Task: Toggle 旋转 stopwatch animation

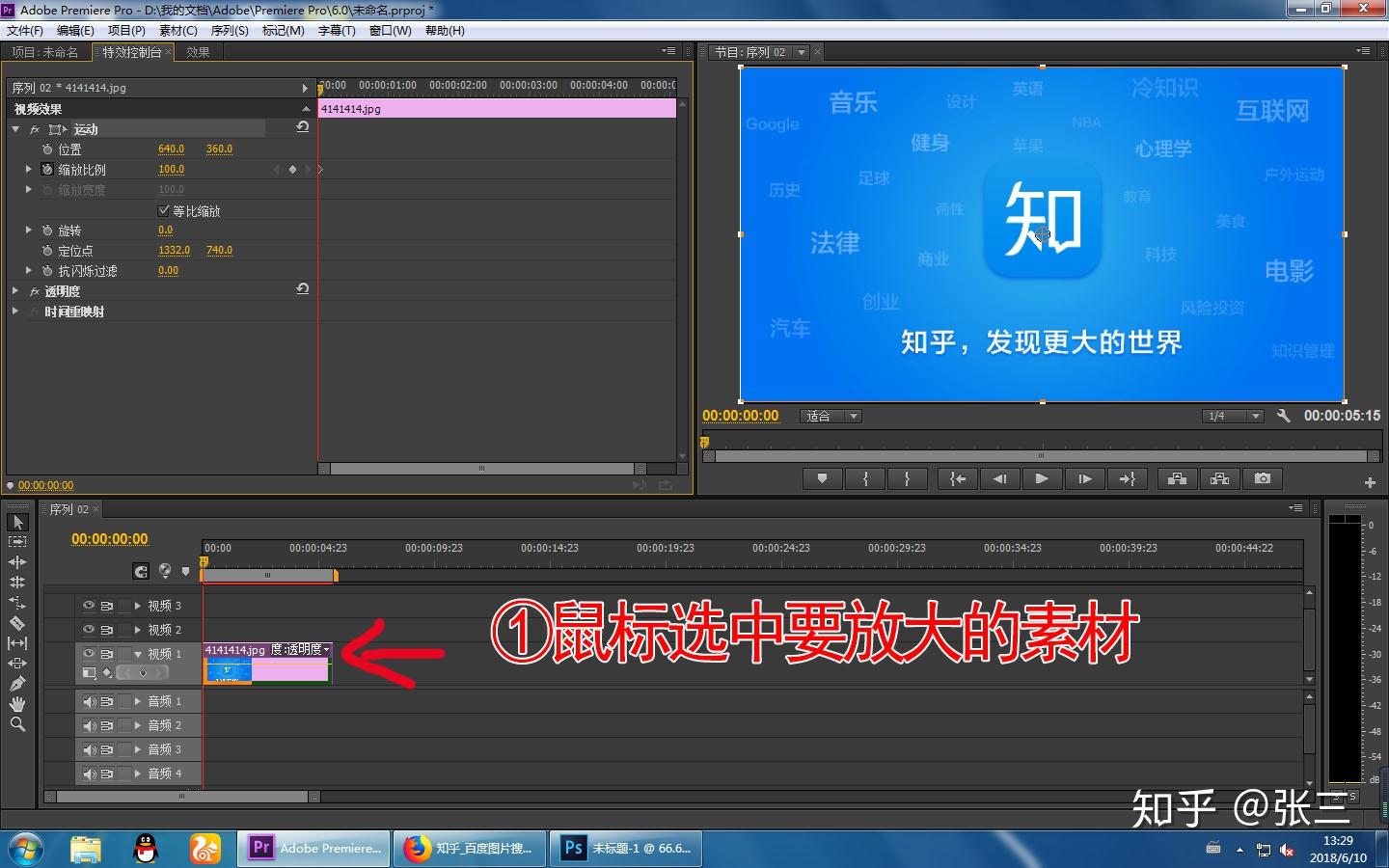Action: tap(47, 231)
